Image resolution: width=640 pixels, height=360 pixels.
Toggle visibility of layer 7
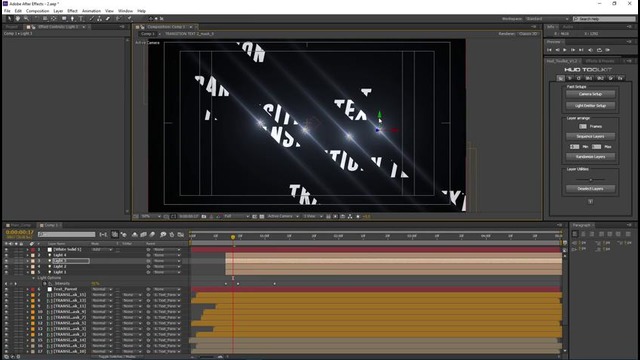(x=6, y=295)
